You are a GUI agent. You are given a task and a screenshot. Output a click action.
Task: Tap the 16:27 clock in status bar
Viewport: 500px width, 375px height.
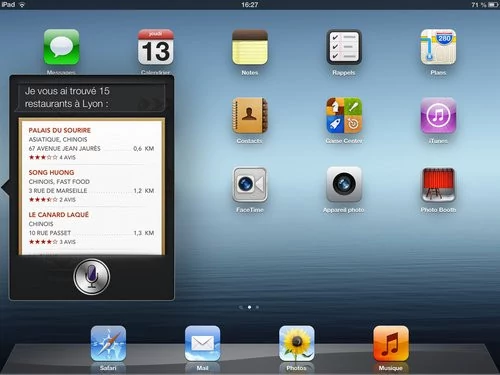point(250,5)
